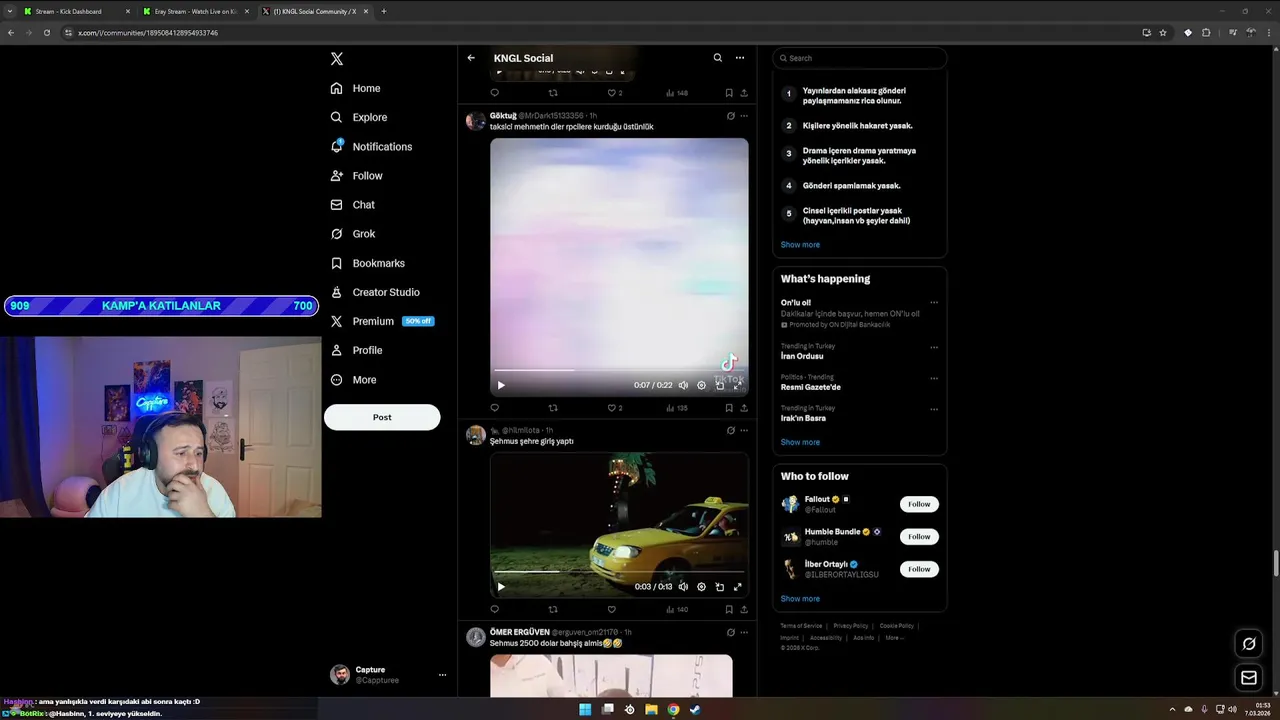Viewport: 1280px width, 720px height.
Task: Bookmark Göktuğ's post
Action: pyautogui.click(x=729, y=408)
